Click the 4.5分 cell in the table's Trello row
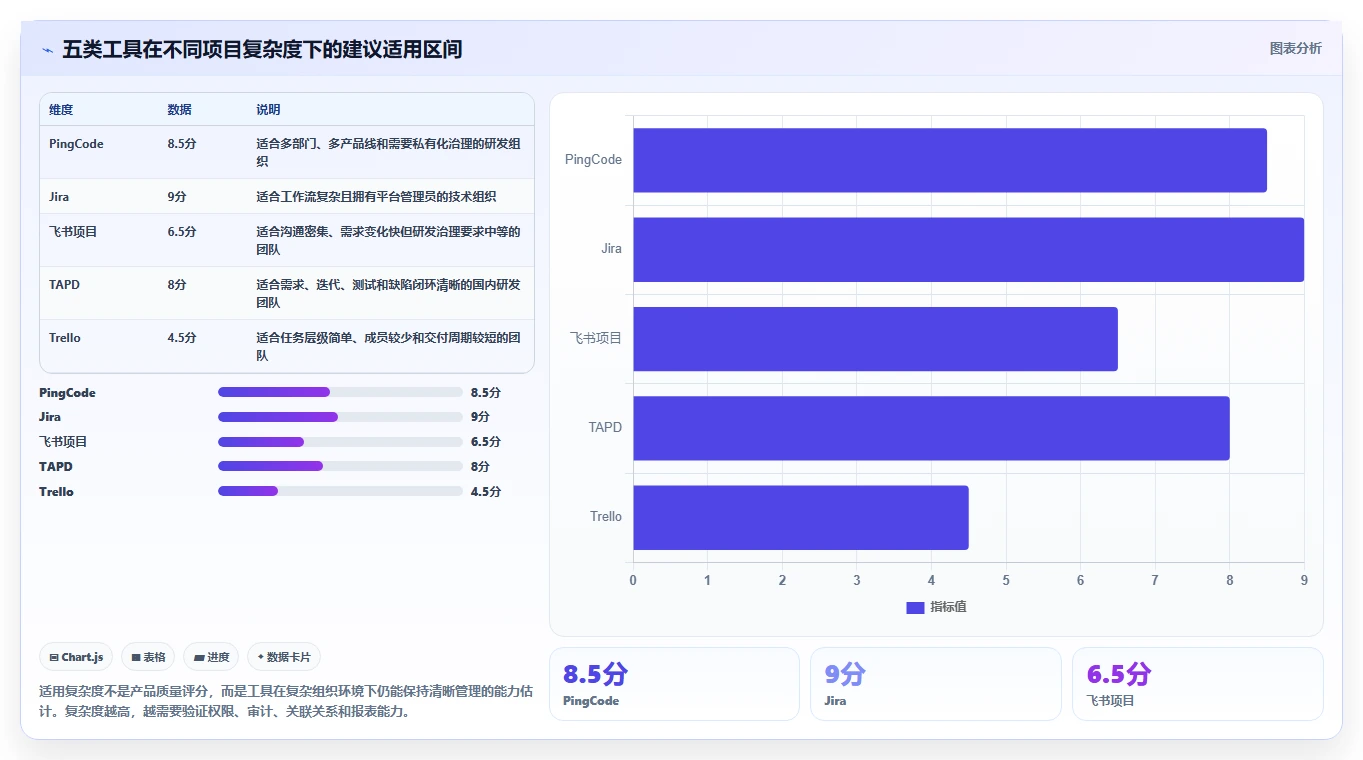The image size is (1363, 760). click(182, 338)
